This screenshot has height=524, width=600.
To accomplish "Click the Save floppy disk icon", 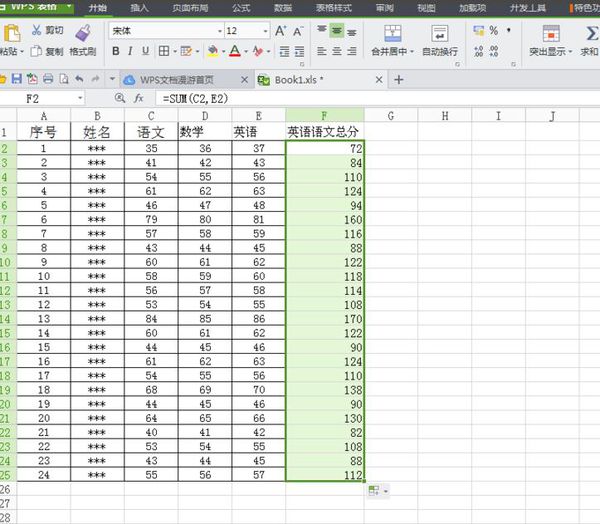I will point(16,79).
